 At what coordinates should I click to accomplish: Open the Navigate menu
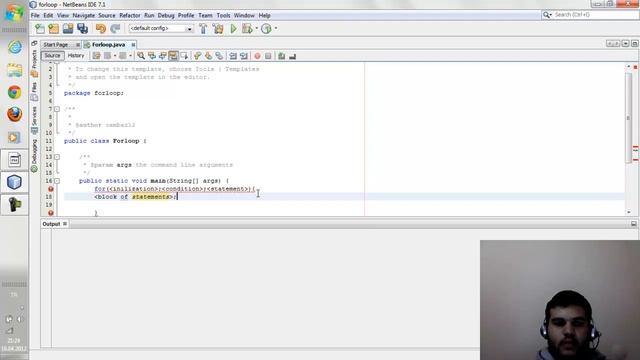click(x=83, y=16)
